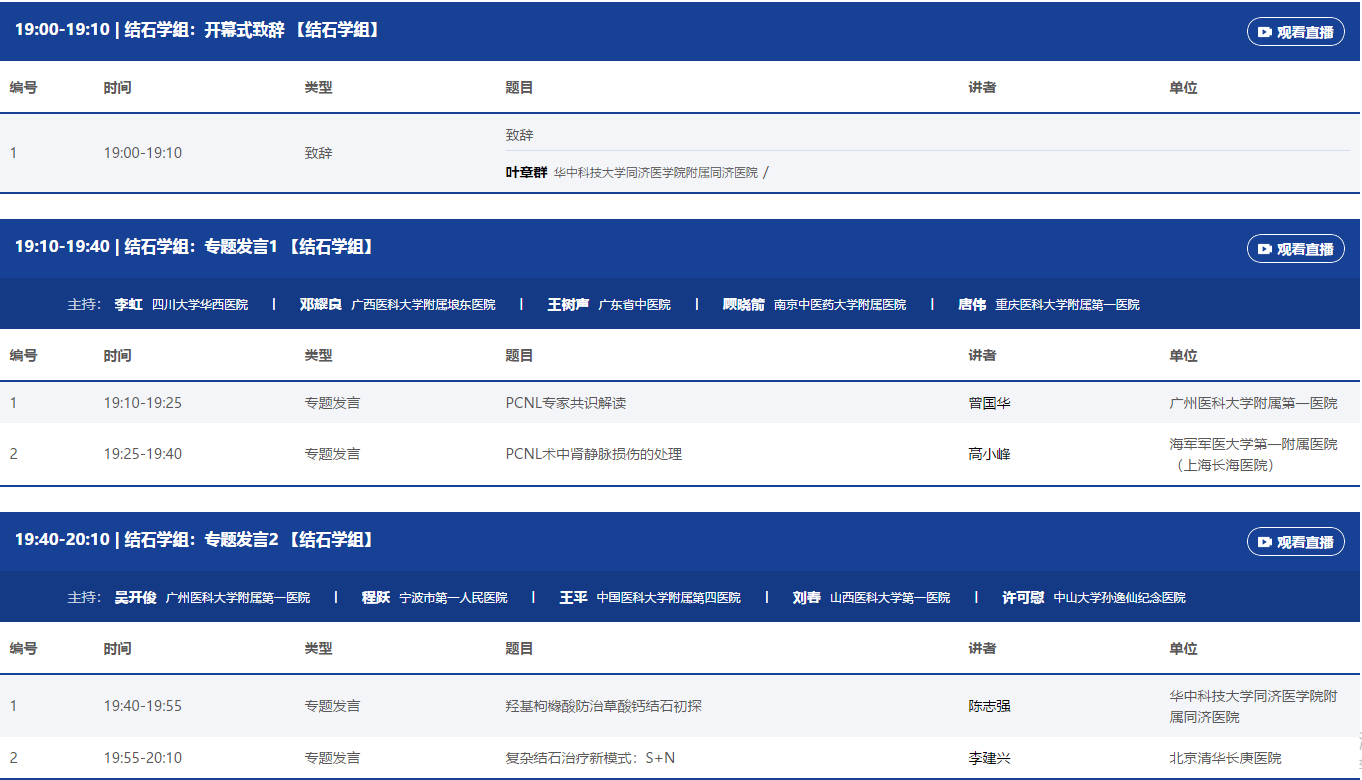Click moderator name 王树声

(x=568, y=305)
